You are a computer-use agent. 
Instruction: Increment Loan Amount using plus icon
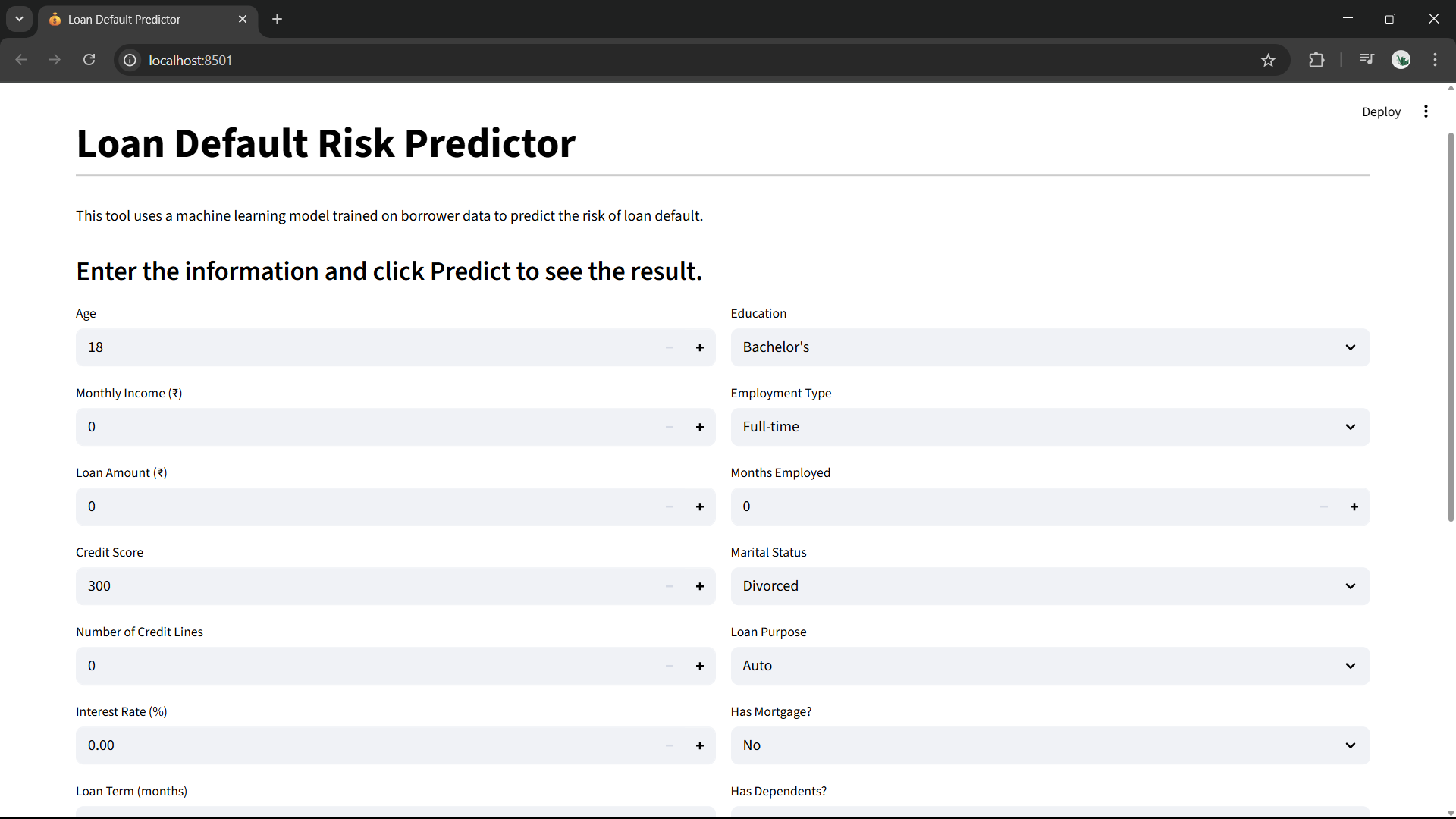(699, 507)
